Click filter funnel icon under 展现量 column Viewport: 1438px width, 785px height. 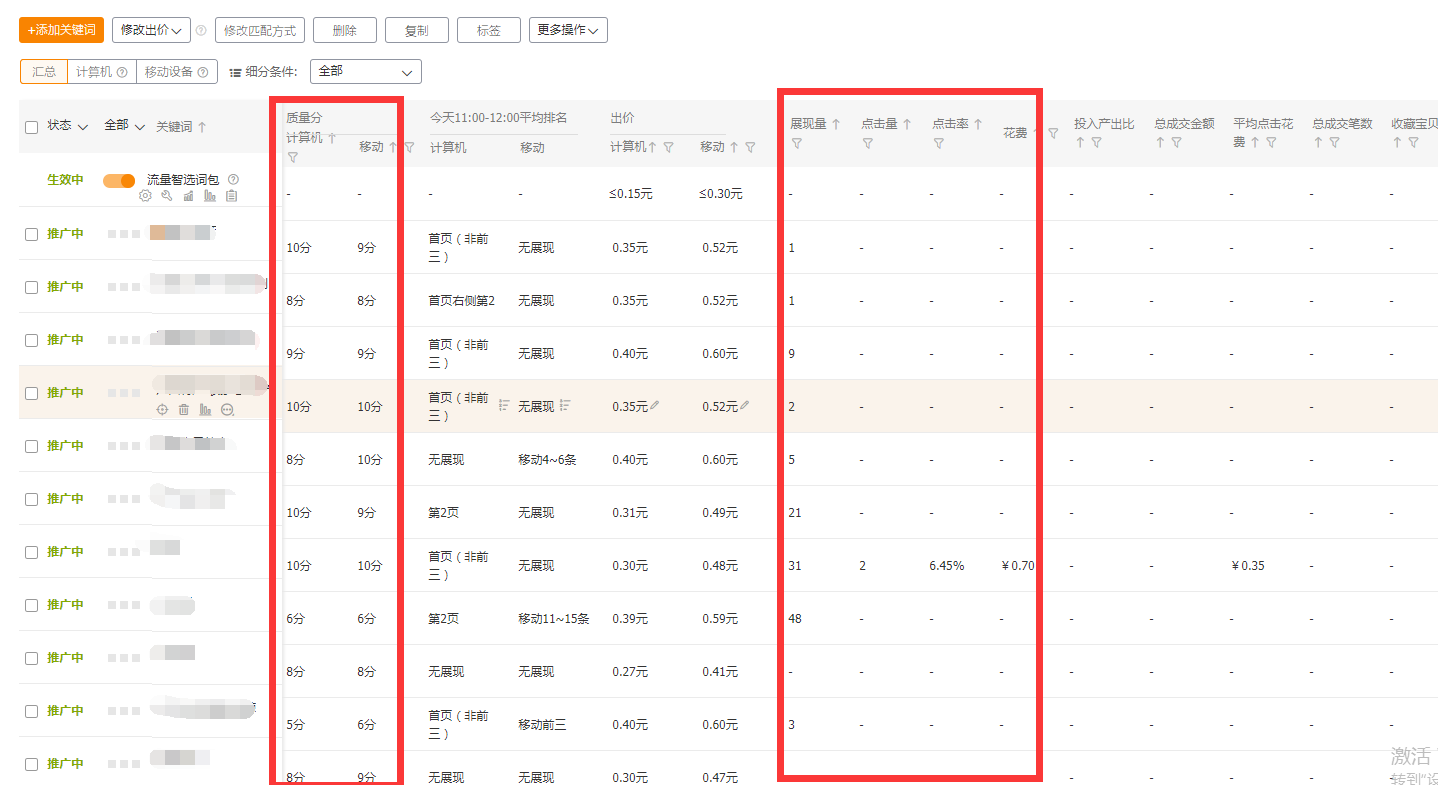tap(796, 144)
